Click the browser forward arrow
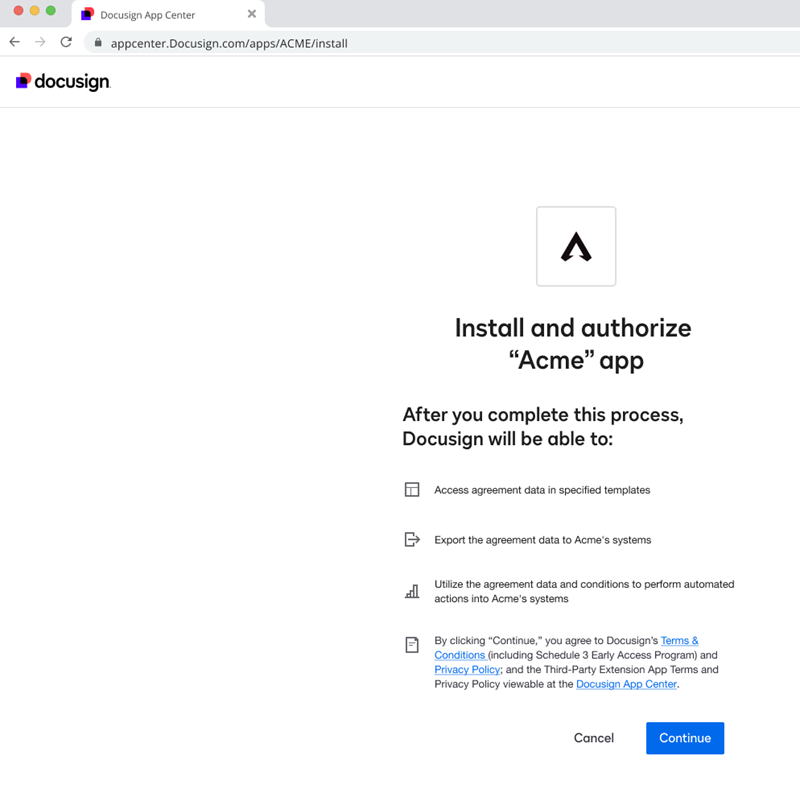This screenshot has height=789, width=800. pyautogui.click(x=40, y=42)
